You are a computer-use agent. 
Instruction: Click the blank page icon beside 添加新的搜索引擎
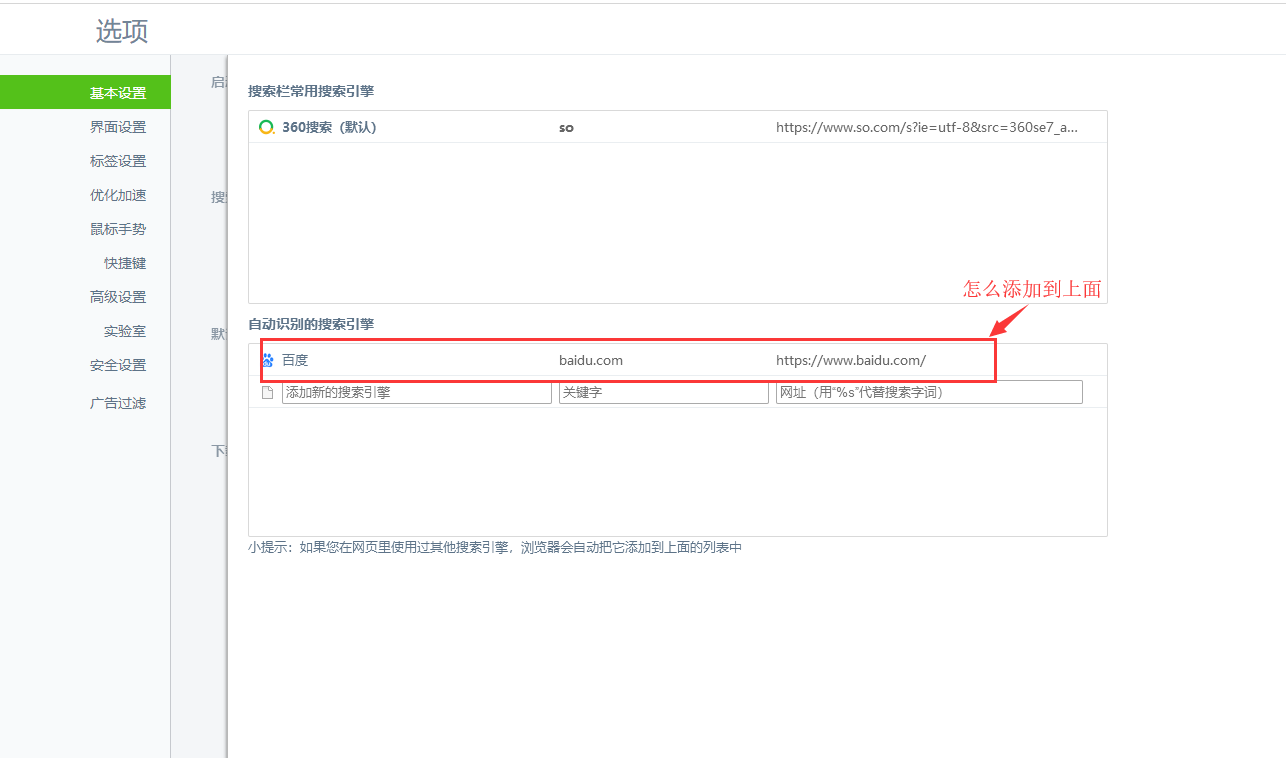point(267,392)
